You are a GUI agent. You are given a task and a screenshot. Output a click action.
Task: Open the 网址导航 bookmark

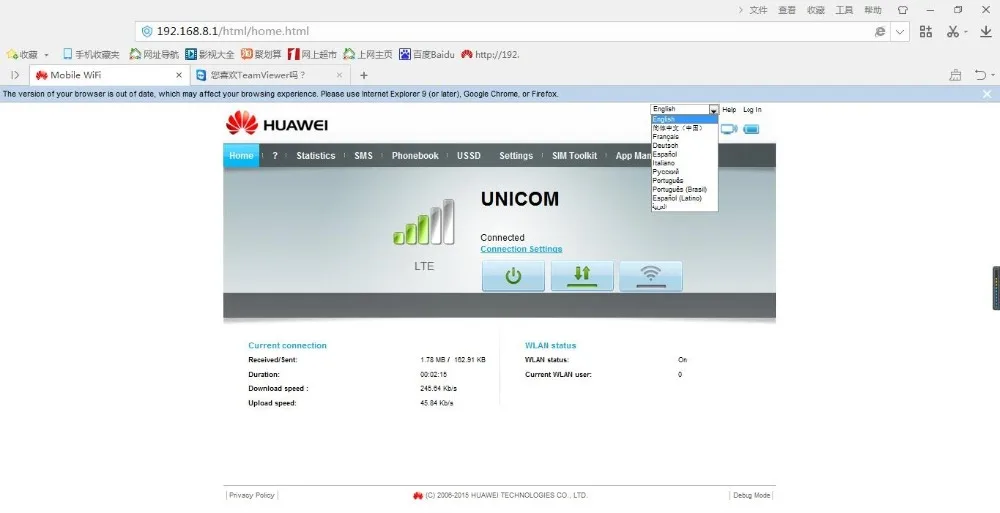click(x=154, y=55)
